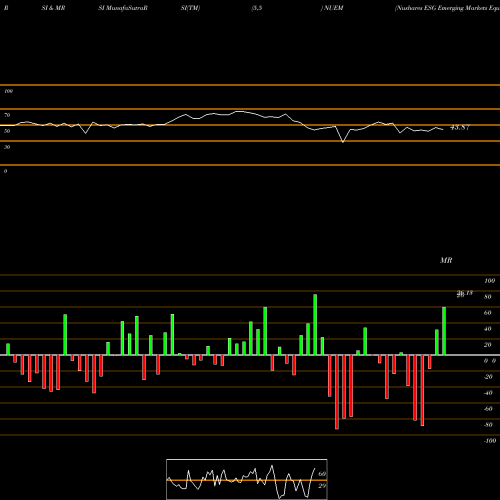
Task: Click the 'Nushares ESG Emerging Markets' title text
Action: pos(447,8)
